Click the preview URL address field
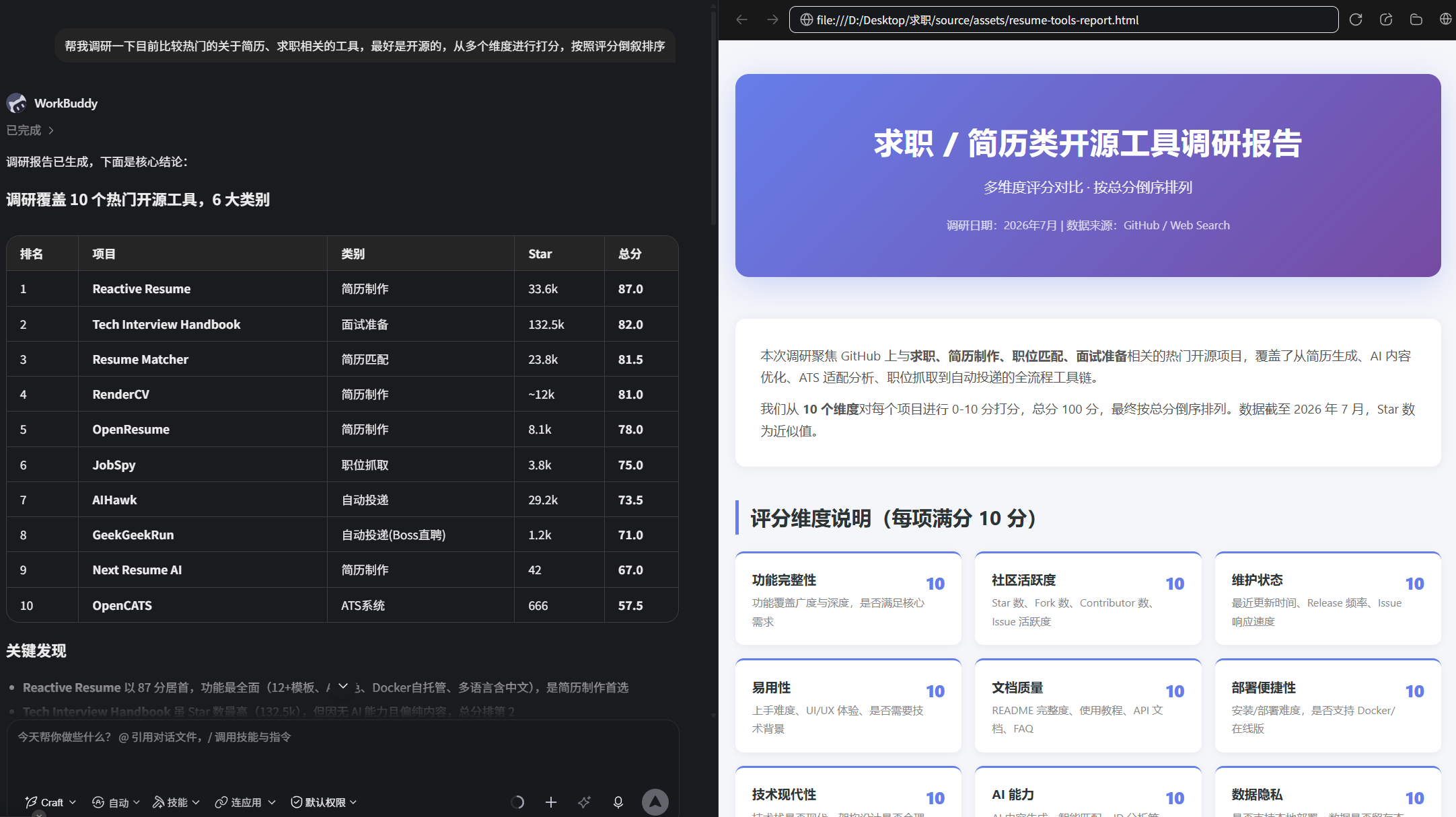Viewport: 1456px width, 817px height. pyautogui.click(x=1063, y=20)
